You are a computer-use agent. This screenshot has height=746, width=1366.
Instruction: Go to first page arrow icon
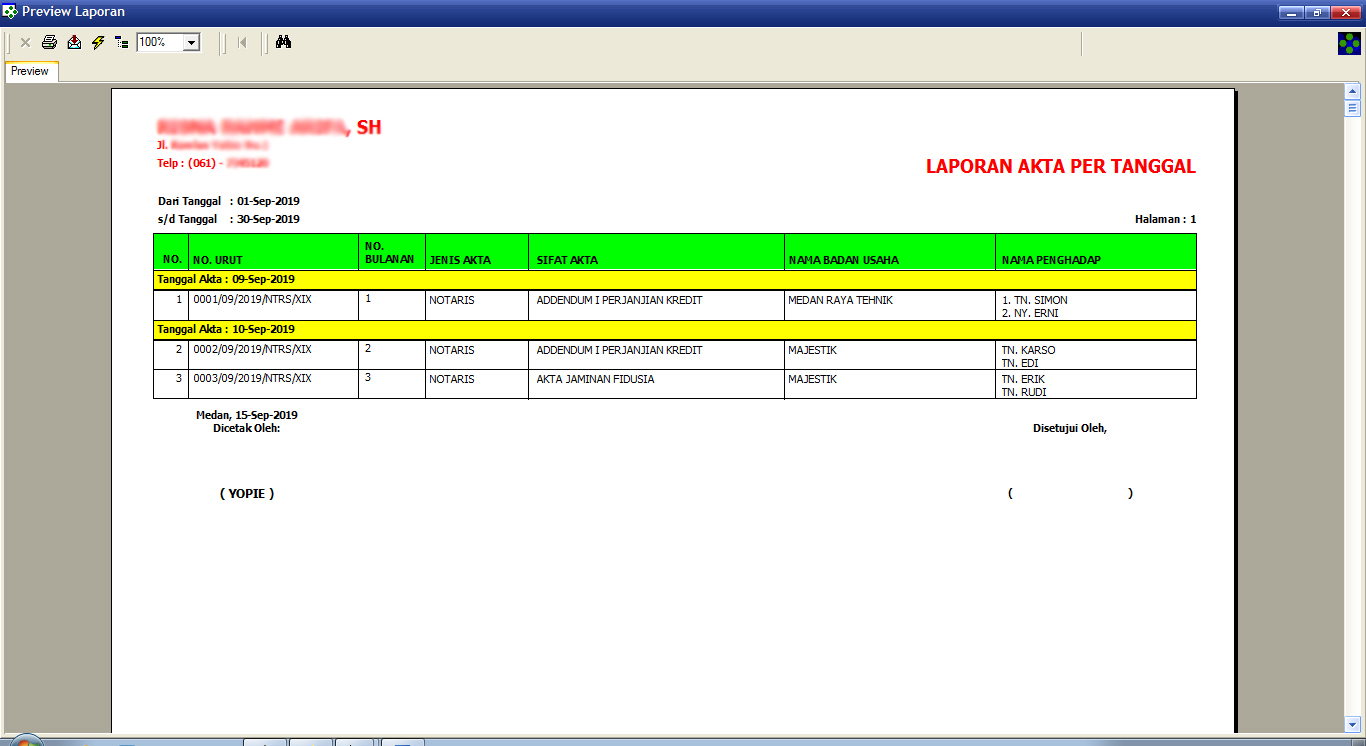[242, 42]
